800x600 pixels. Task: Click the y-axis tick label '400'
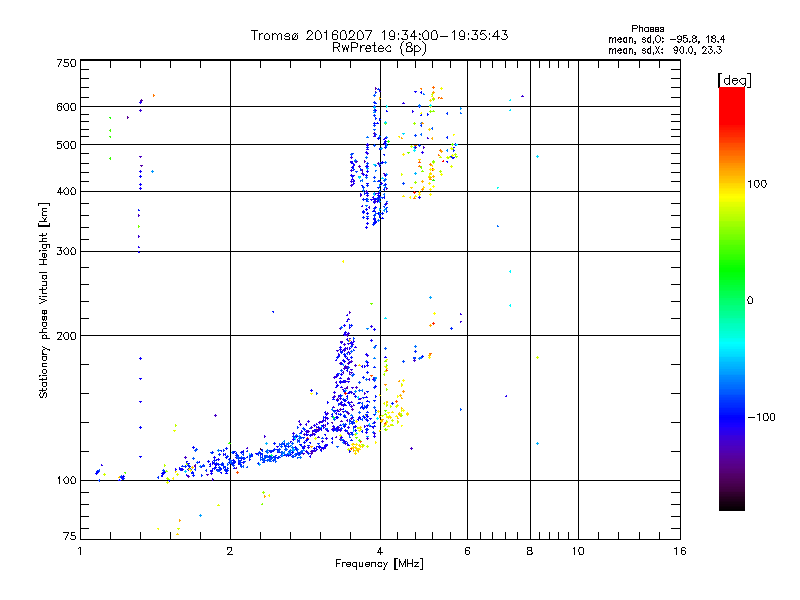67,191
